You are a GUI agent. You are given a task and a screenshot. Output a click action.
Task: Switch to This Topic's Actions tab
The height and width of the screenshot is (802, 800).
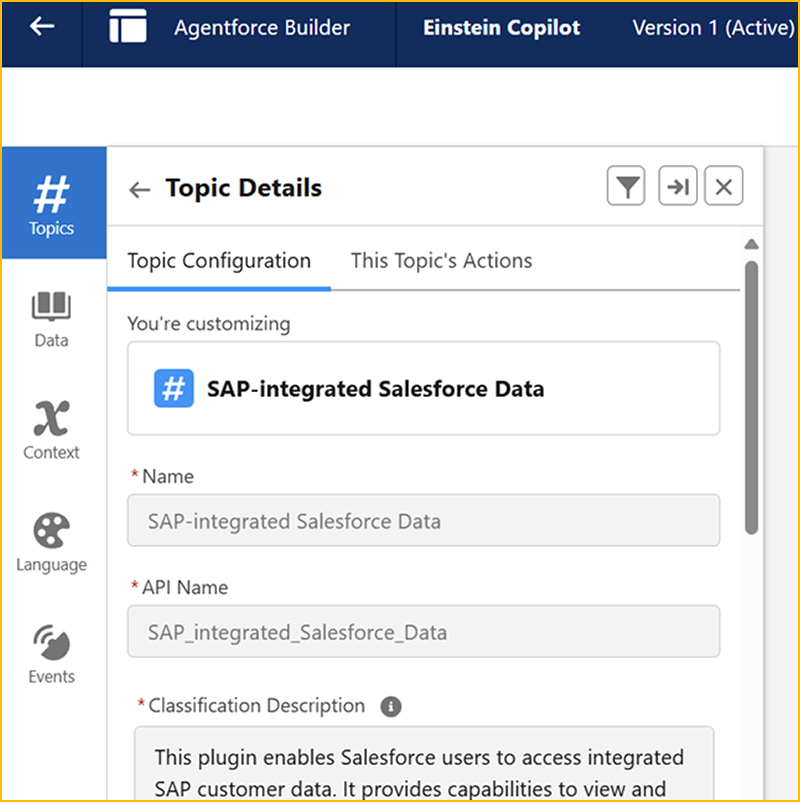coord(441,261)
